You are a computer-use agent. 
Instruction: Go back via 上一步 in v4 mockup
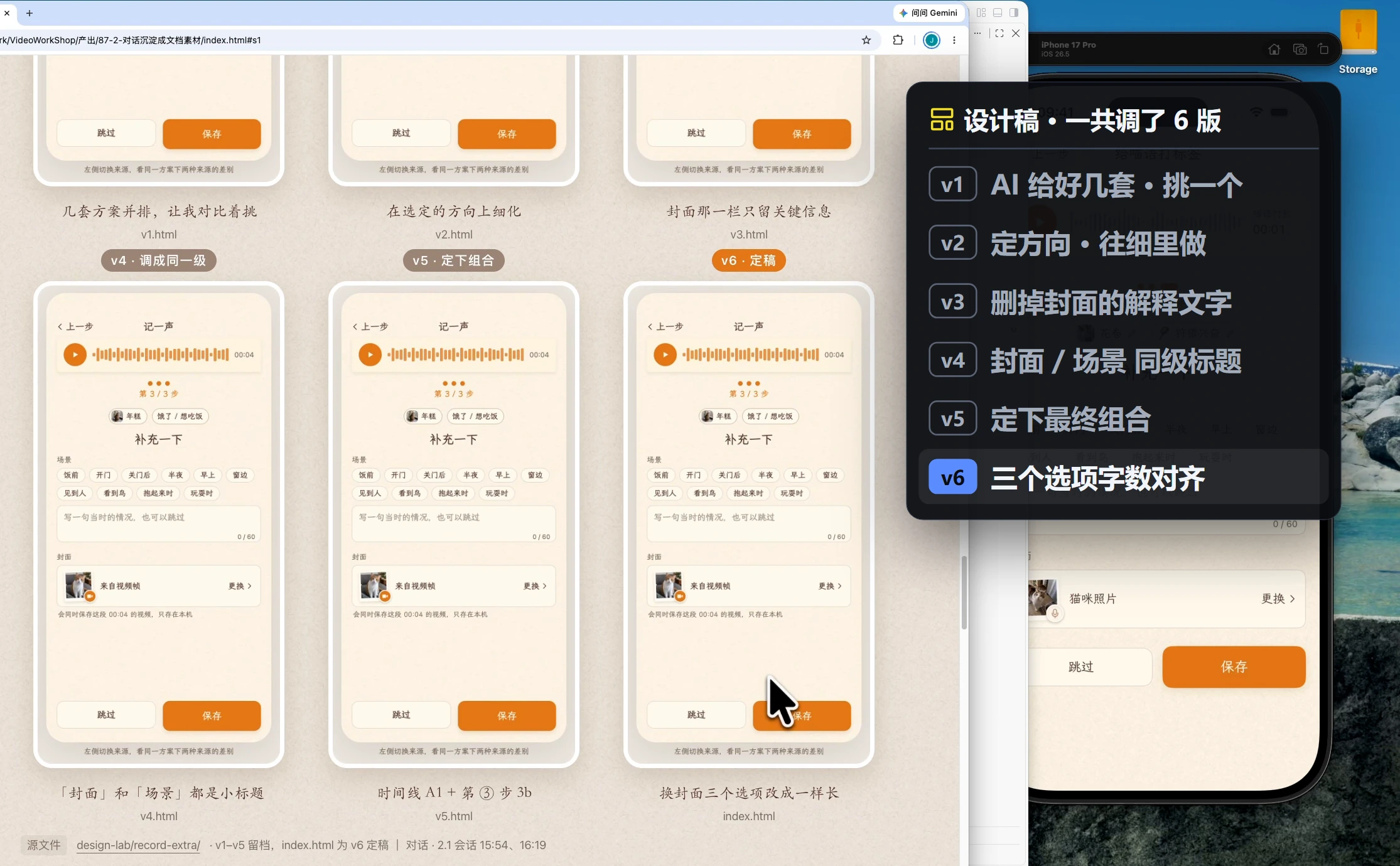[x=75, y=326]
